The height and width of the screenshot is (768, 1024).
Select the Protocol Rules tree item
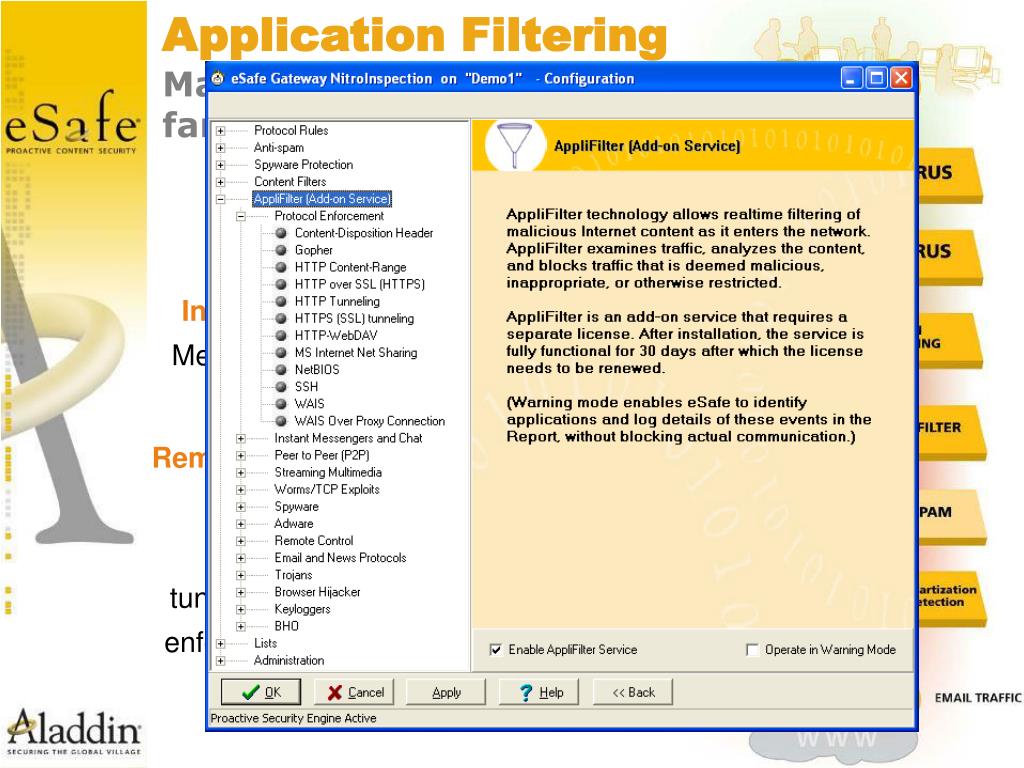pyautogui.click(x=291, y=131)
